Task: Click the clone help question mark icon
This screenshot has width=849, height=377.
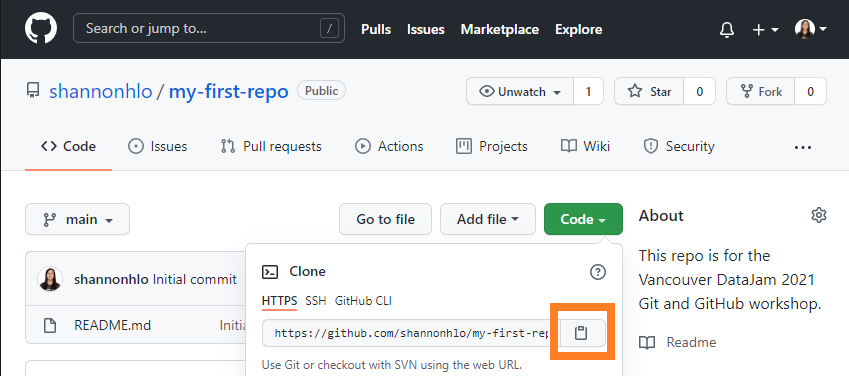Action: coord(597,272)
